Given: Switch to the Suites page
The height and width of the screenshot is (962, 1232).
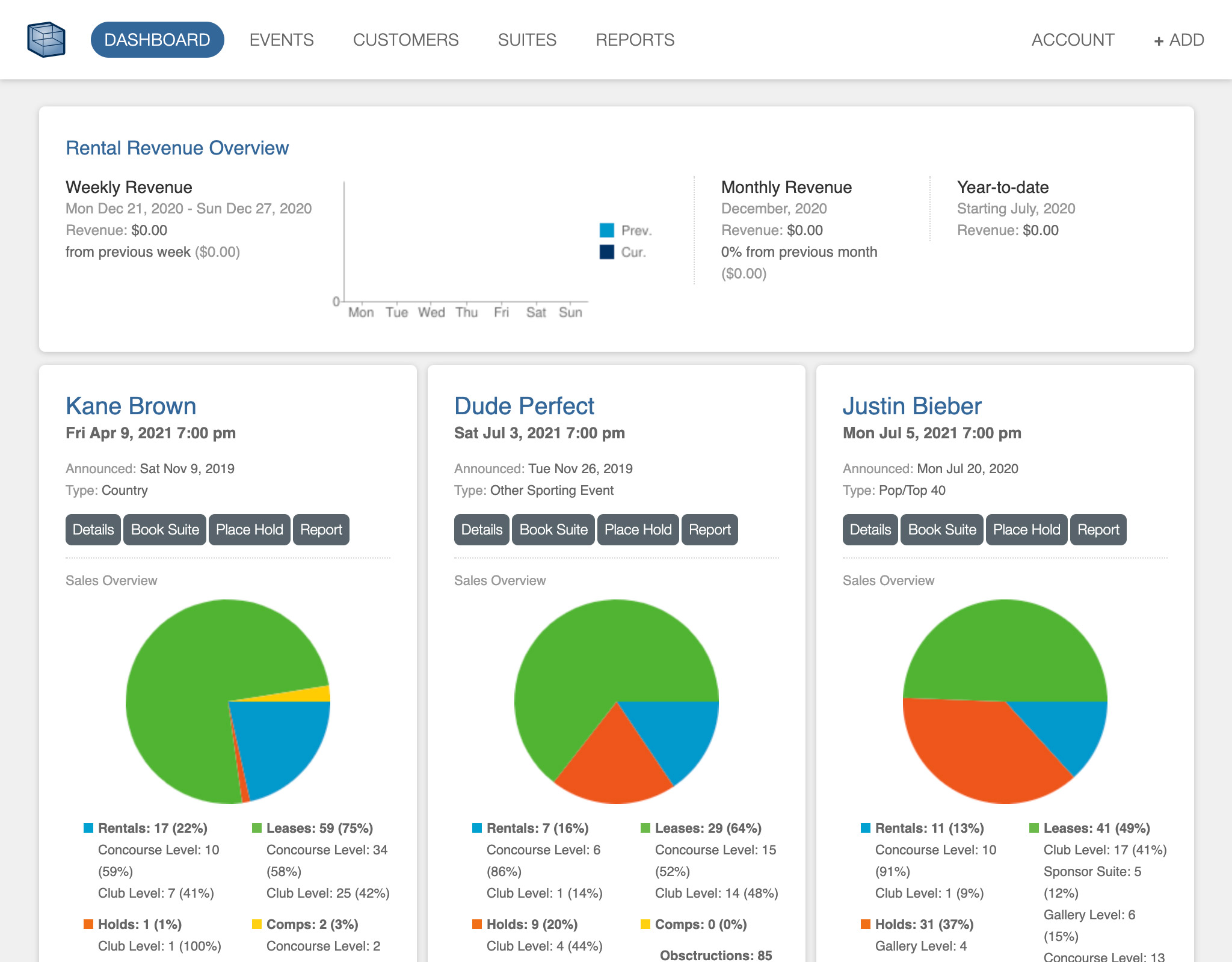Looking at the screenshot, I should tap(528, 40).
